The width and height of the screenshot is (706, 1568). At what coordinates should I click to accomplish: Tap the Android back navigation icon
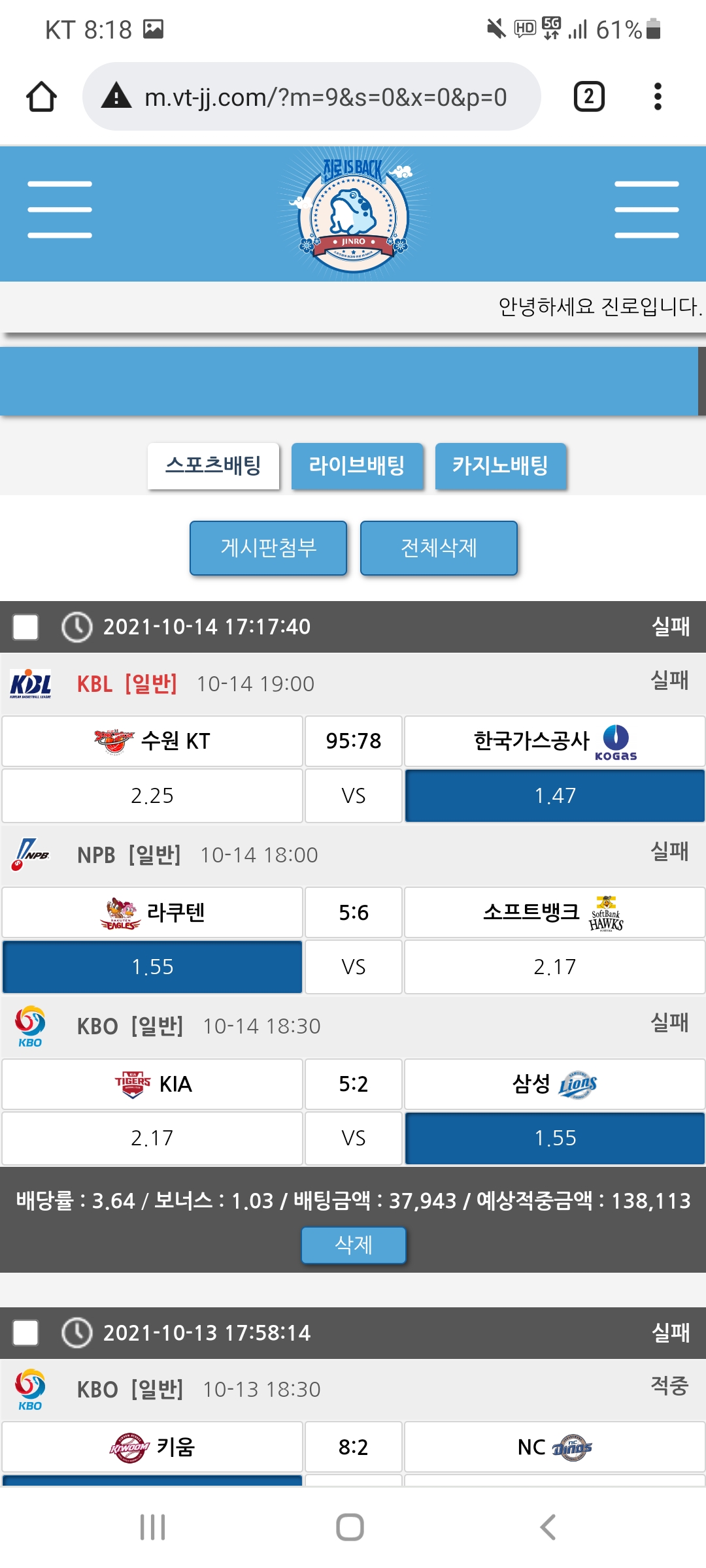pyautogui.click(x=548, y=1527)
